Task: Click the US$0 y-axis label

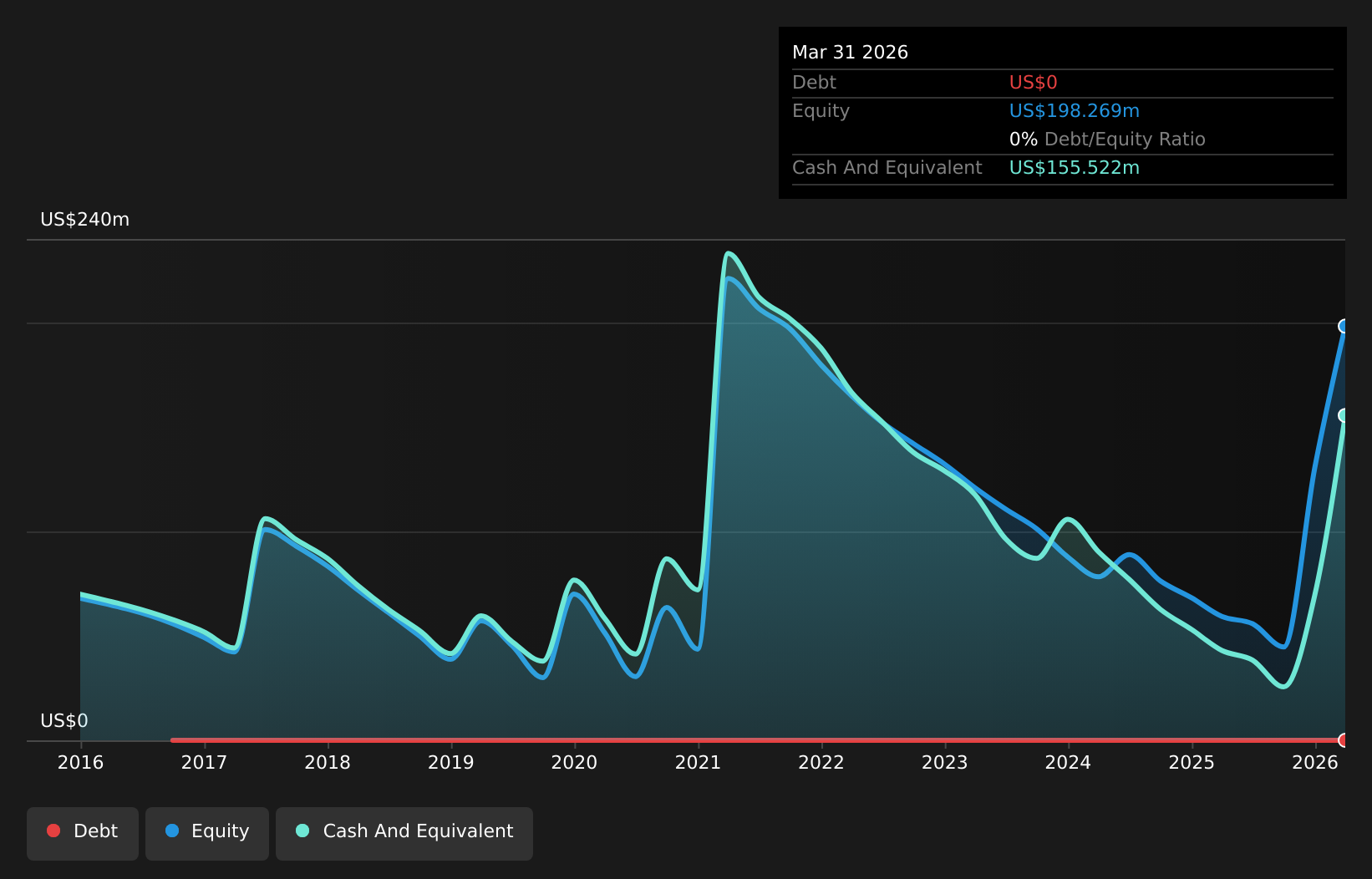Action: click(64, 721)
